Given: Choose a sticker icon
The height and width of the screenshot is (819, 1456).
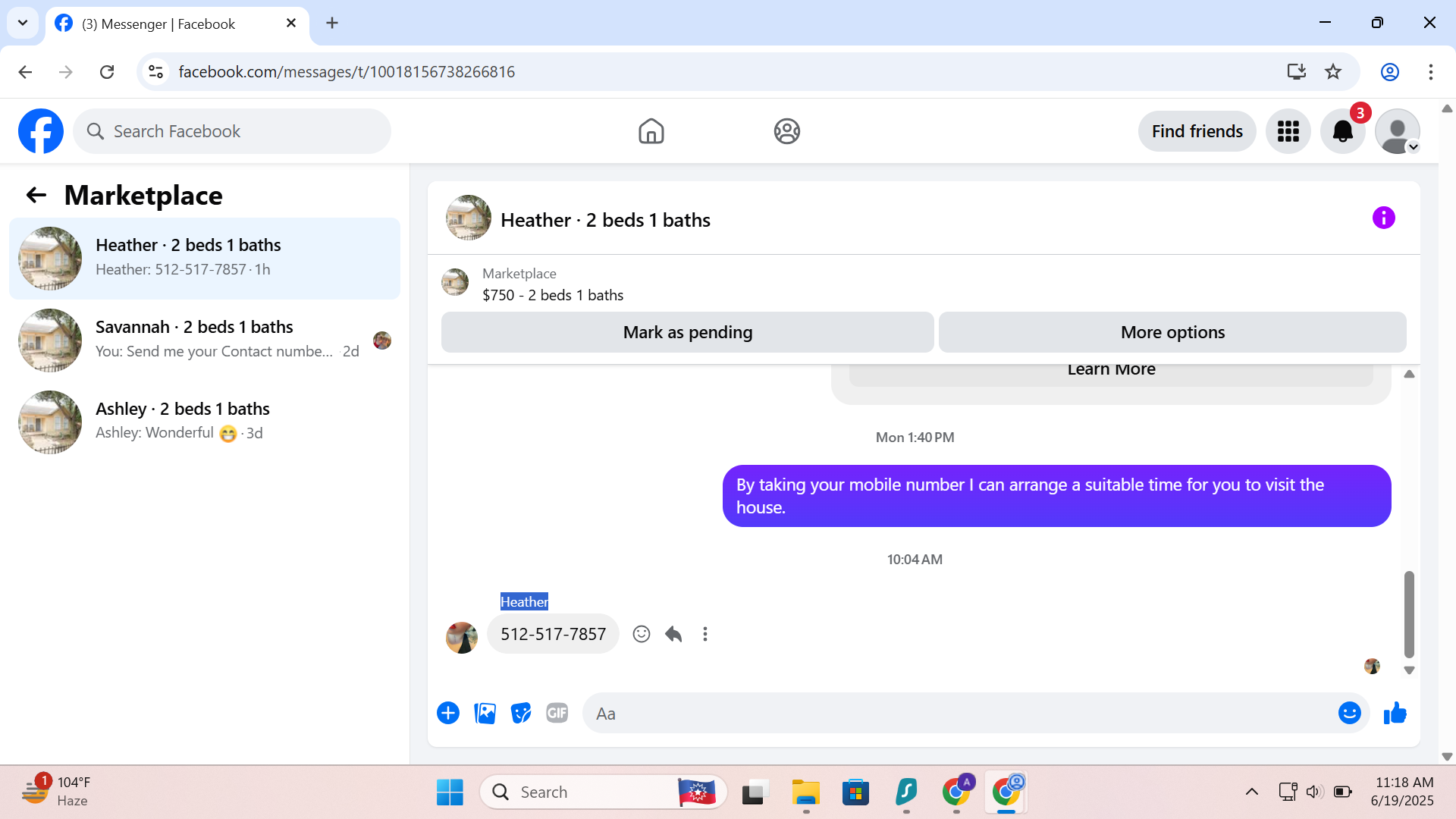Looking at the screenshot, I should click(x=521, y=714).
